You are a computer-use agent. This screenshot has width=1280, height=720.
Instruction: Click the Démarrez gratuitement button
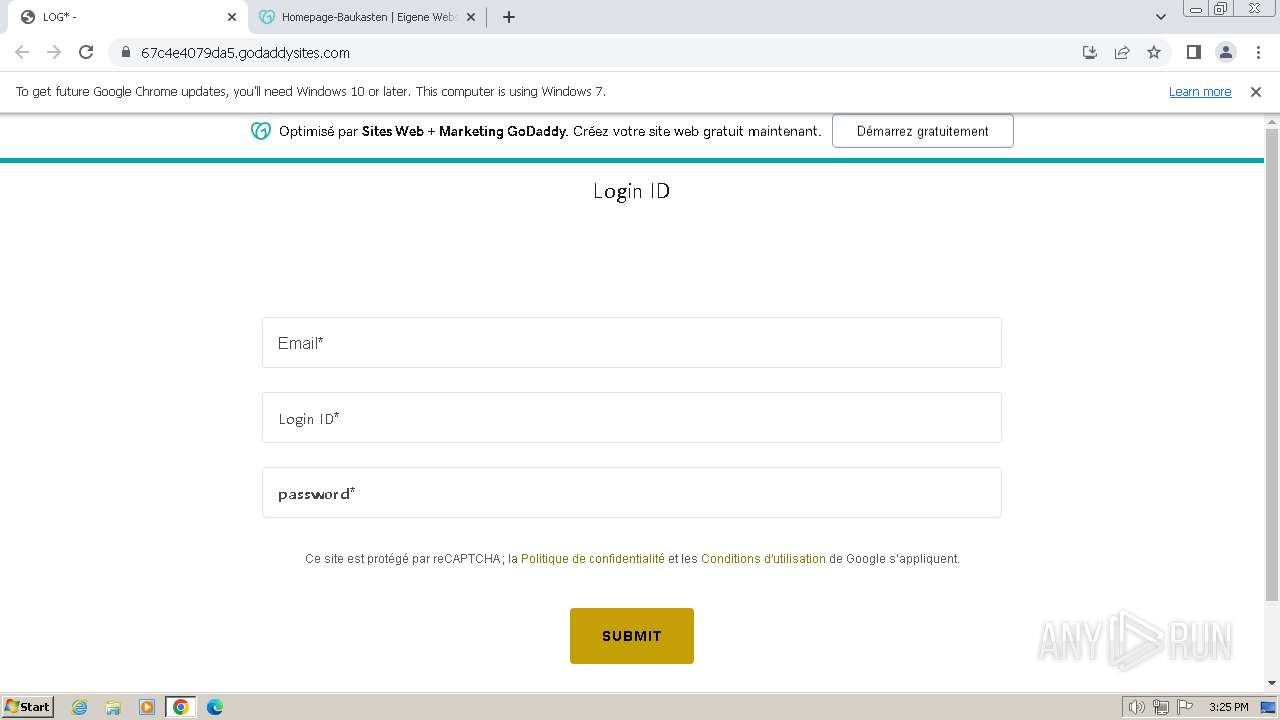tap(922, 131)
